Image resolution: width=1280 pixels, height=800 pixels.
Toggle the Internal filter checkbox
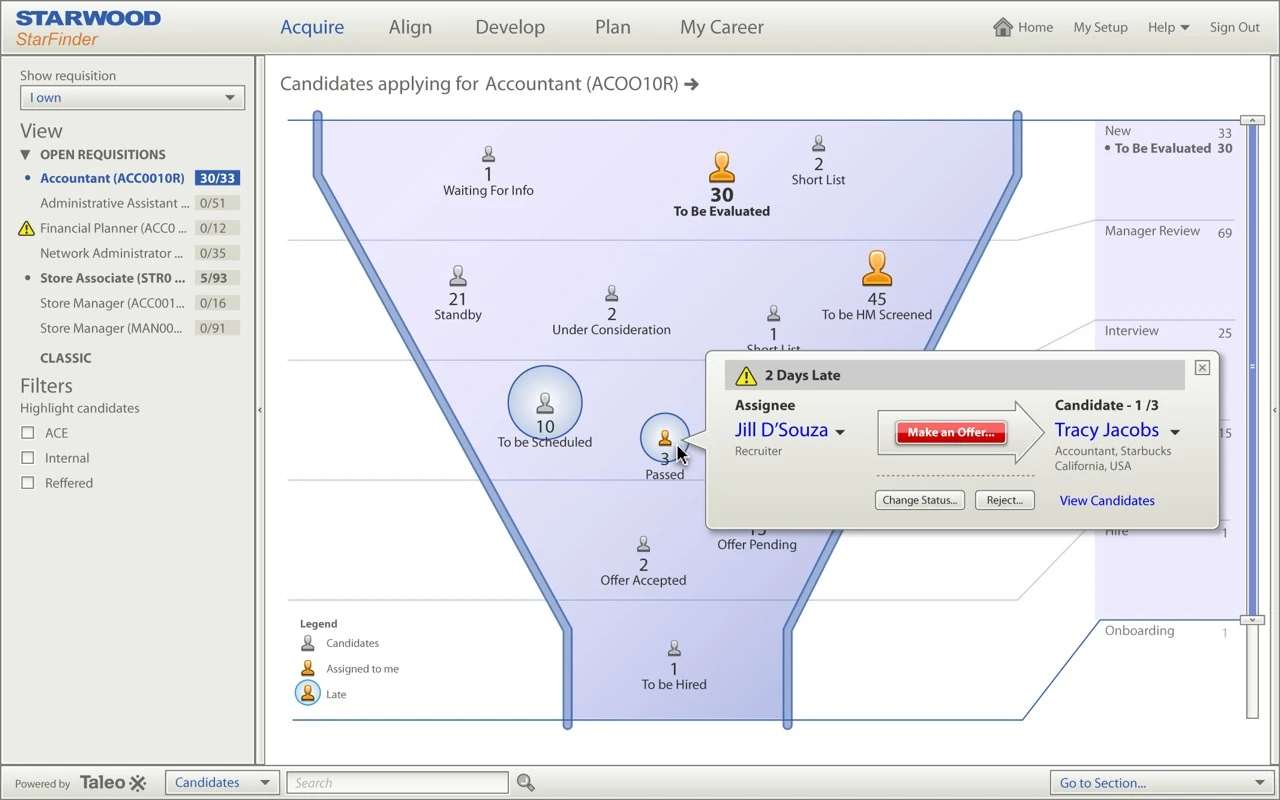coord(28,458)
